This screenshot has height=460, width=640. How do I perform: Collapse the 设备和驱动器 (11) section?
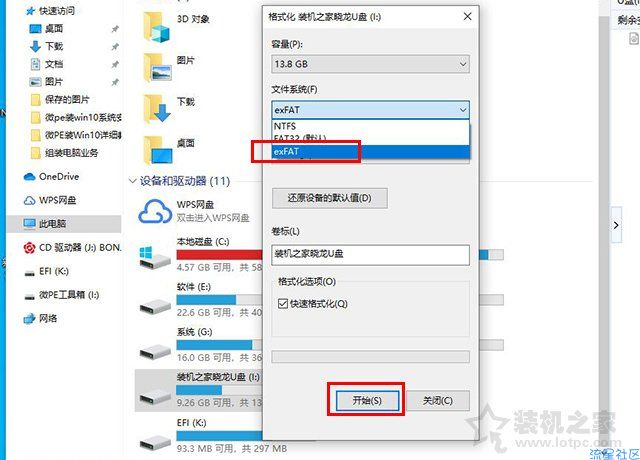tap(132, 180)
